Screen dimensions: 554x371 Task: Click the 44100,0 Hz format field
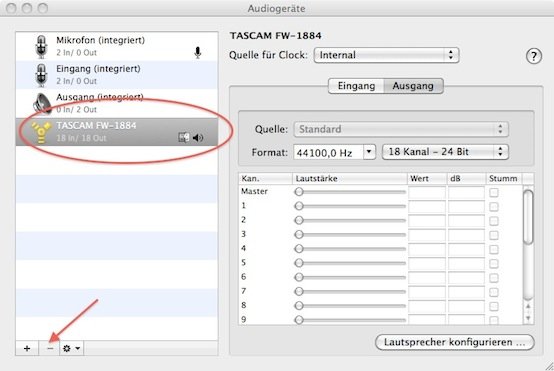(x=328, y=153)
